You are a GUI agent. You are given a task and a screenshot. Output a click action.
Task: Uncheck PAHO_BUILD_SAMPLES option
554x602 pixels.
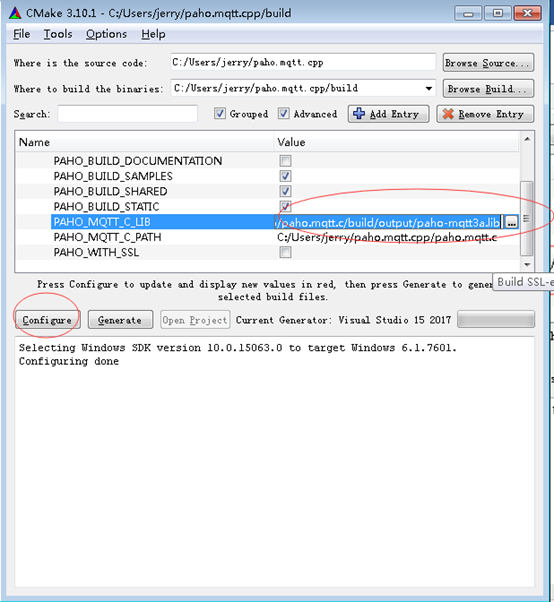[x=285, y=176]
